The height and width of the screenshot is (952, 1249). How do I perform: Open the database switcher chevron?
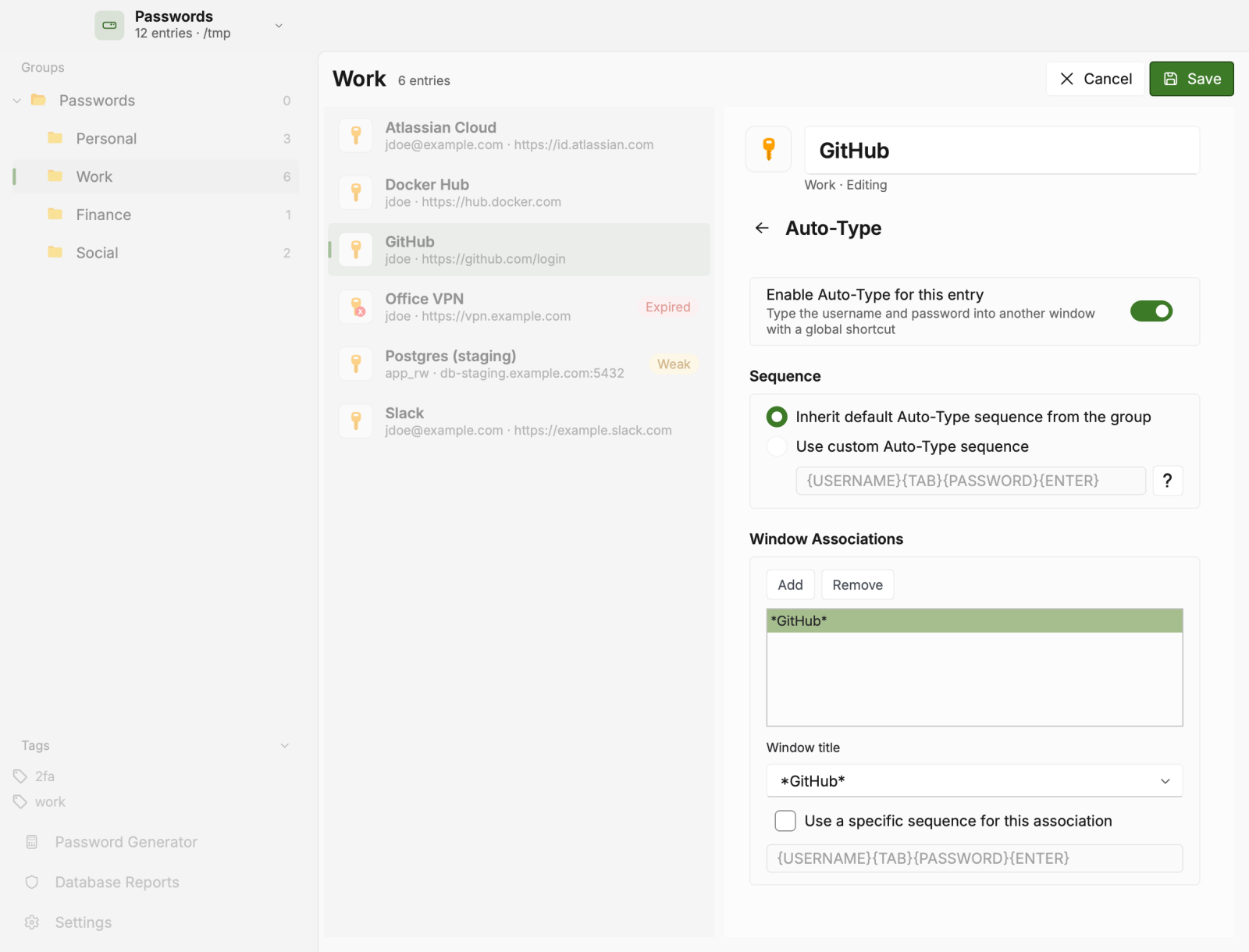[x=279, y=26]
